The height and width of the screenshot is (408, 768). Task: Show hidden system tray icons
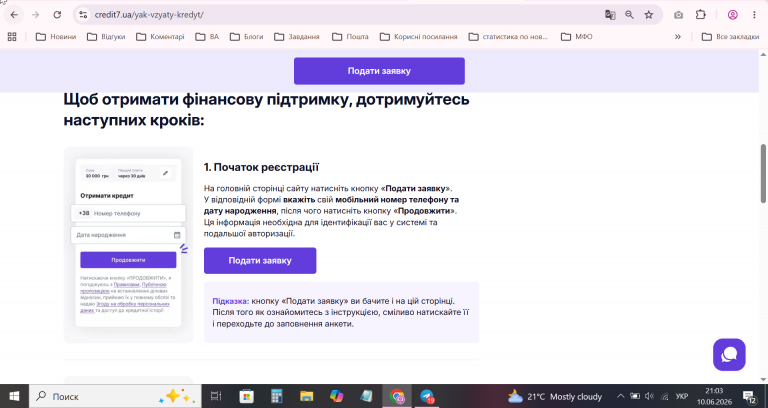620,396
